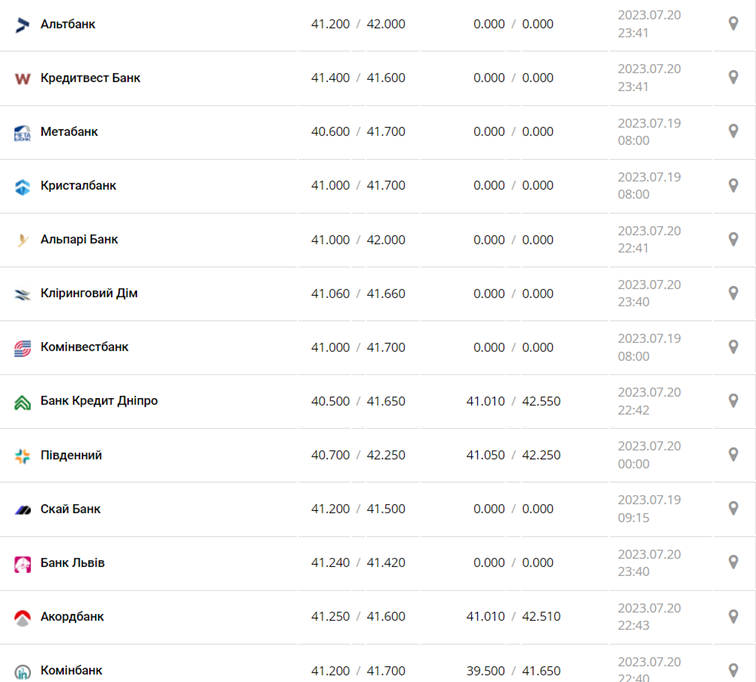
Task: Open map pin for Скай Банк
Action: pyautogui.click(x=733, y=509)
